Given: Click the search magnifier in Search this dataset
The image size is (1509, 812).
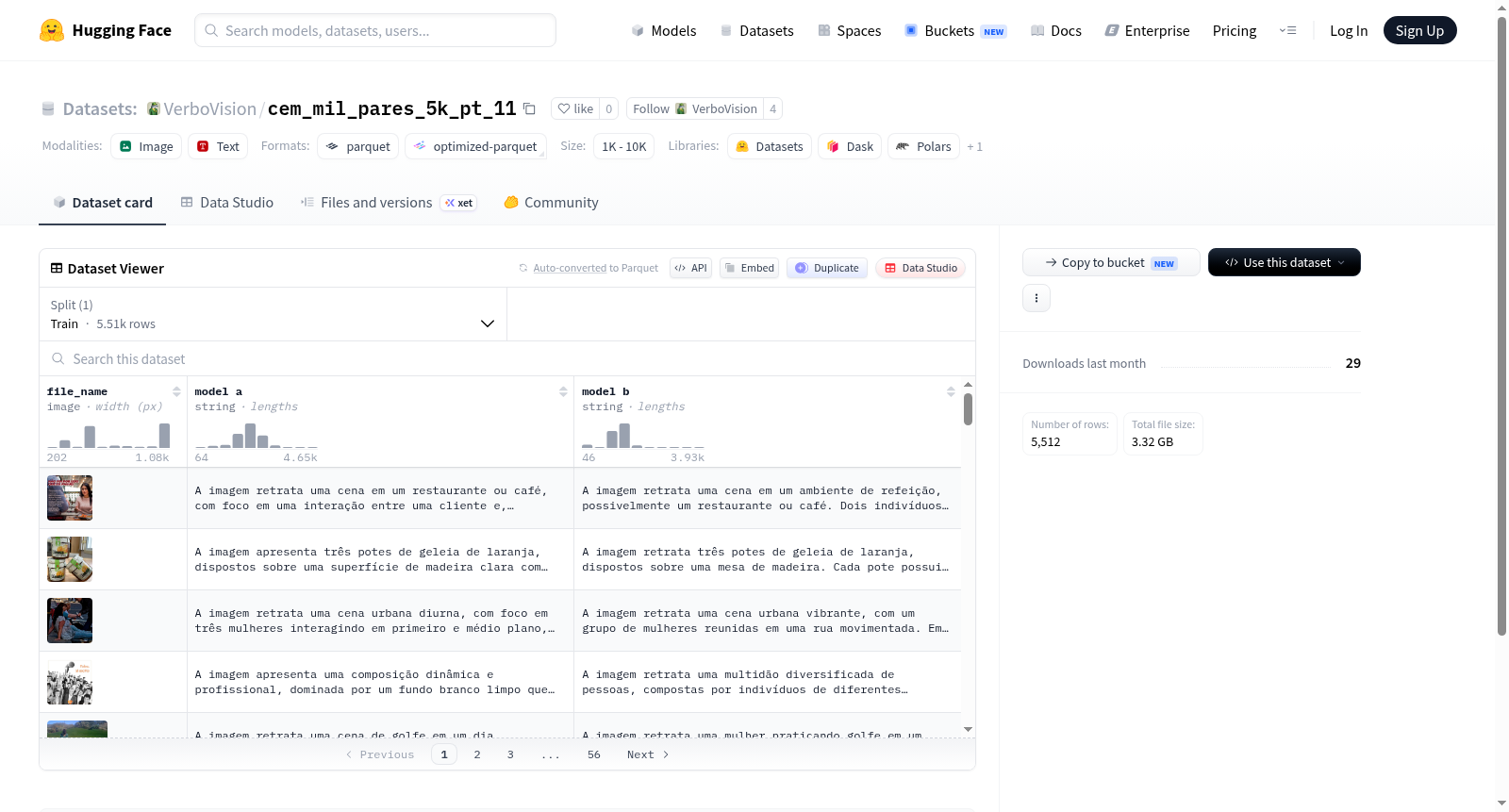Looking at the screenshot, I should [58, 358].
